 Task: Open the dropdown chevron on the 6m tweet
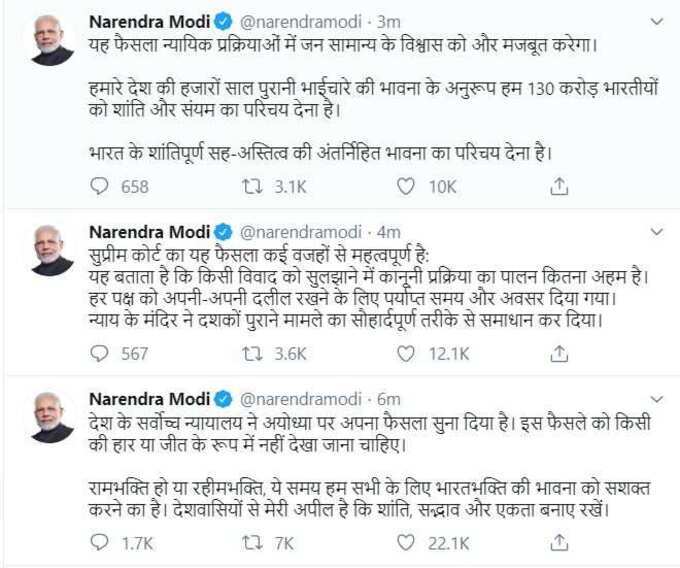(x=657, y=399)
